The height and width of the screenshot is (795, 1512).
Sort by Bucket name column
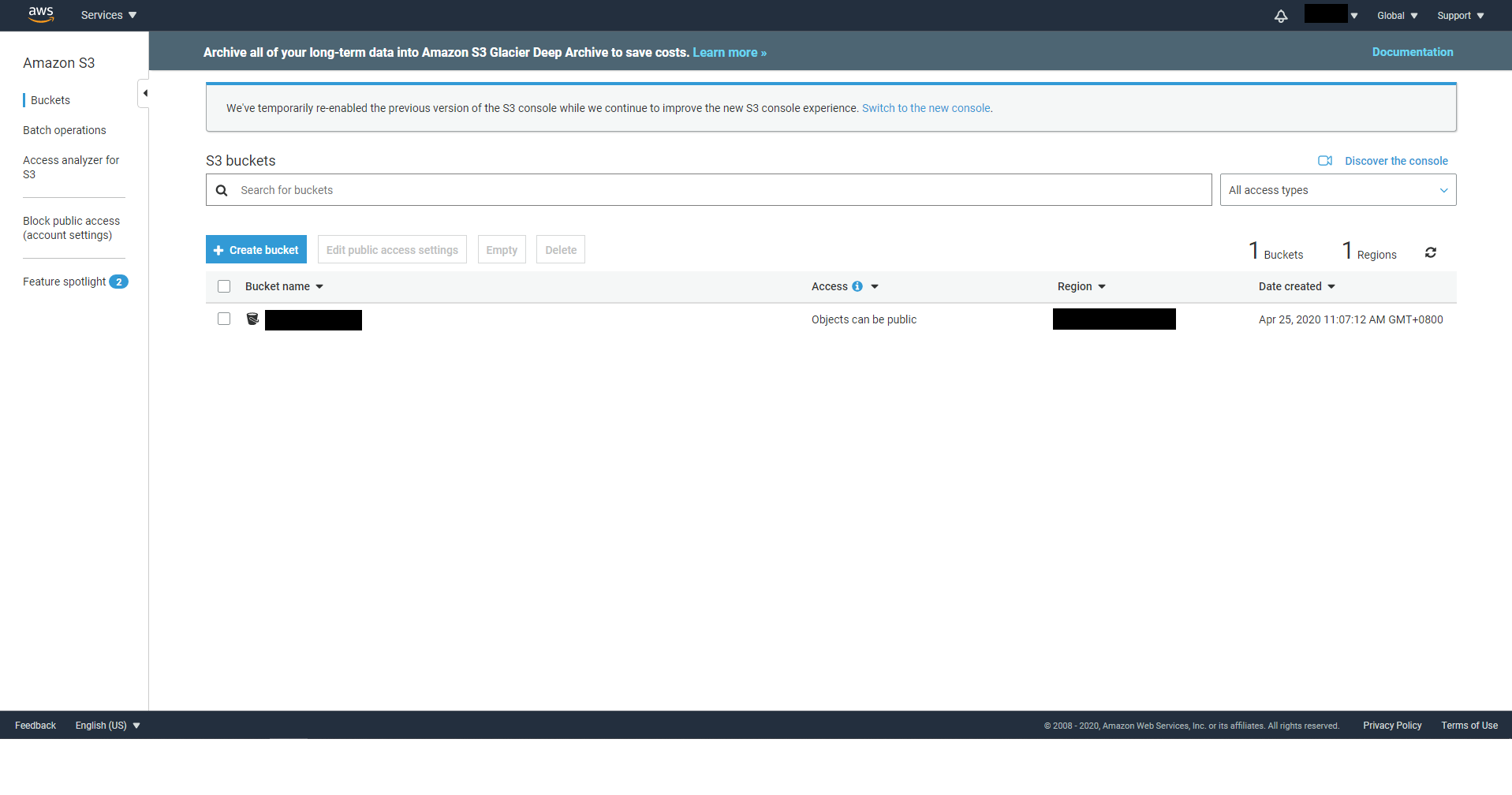[284, 286]
